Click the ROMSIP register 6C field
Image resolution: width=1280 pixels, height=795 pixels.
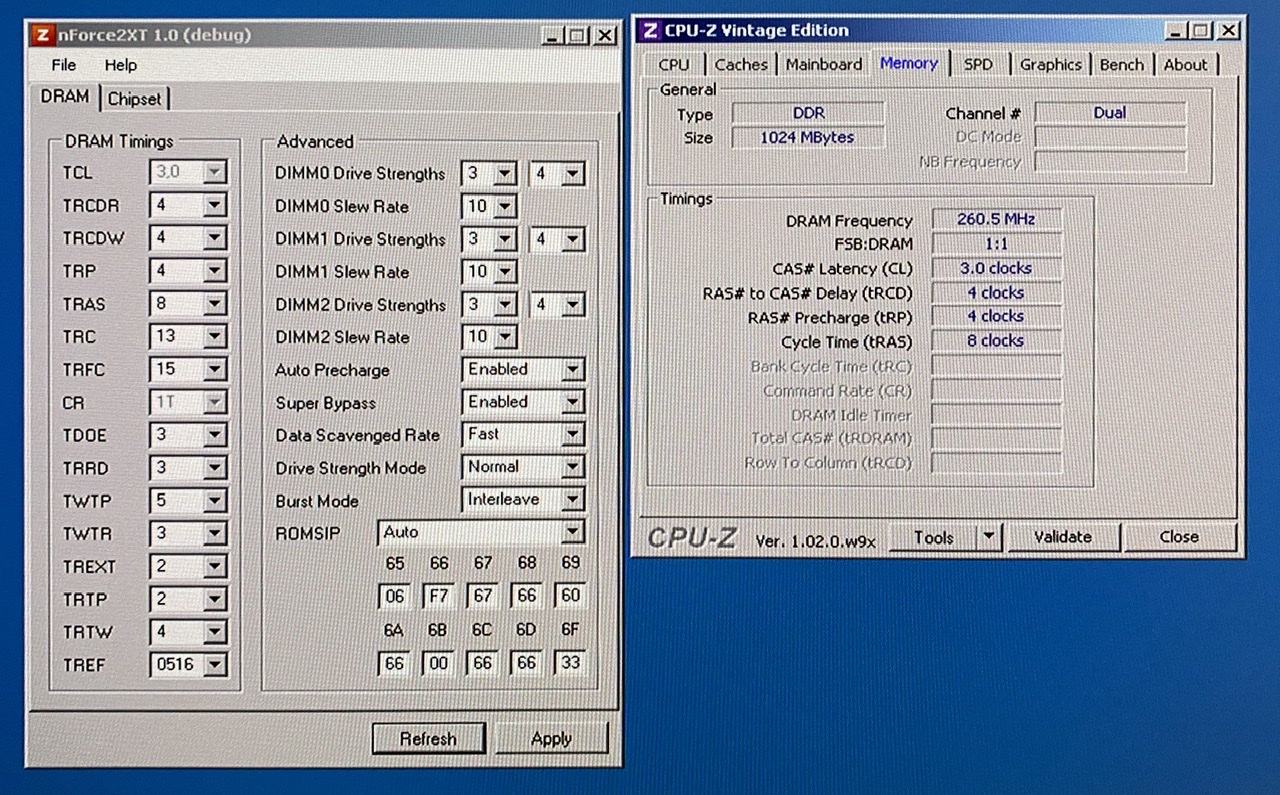pos(483,663)
